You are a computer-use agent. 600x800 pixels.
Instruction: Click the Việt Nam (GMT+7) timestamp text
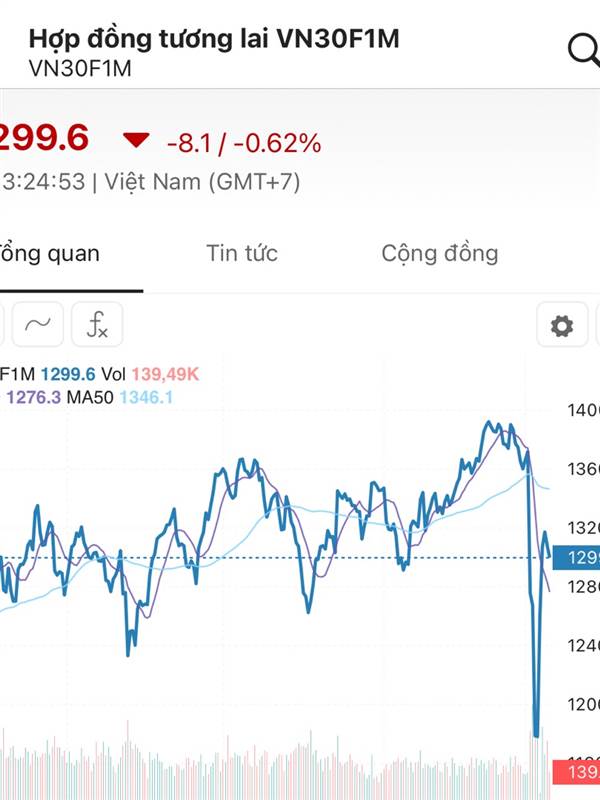tap(202, 182)
